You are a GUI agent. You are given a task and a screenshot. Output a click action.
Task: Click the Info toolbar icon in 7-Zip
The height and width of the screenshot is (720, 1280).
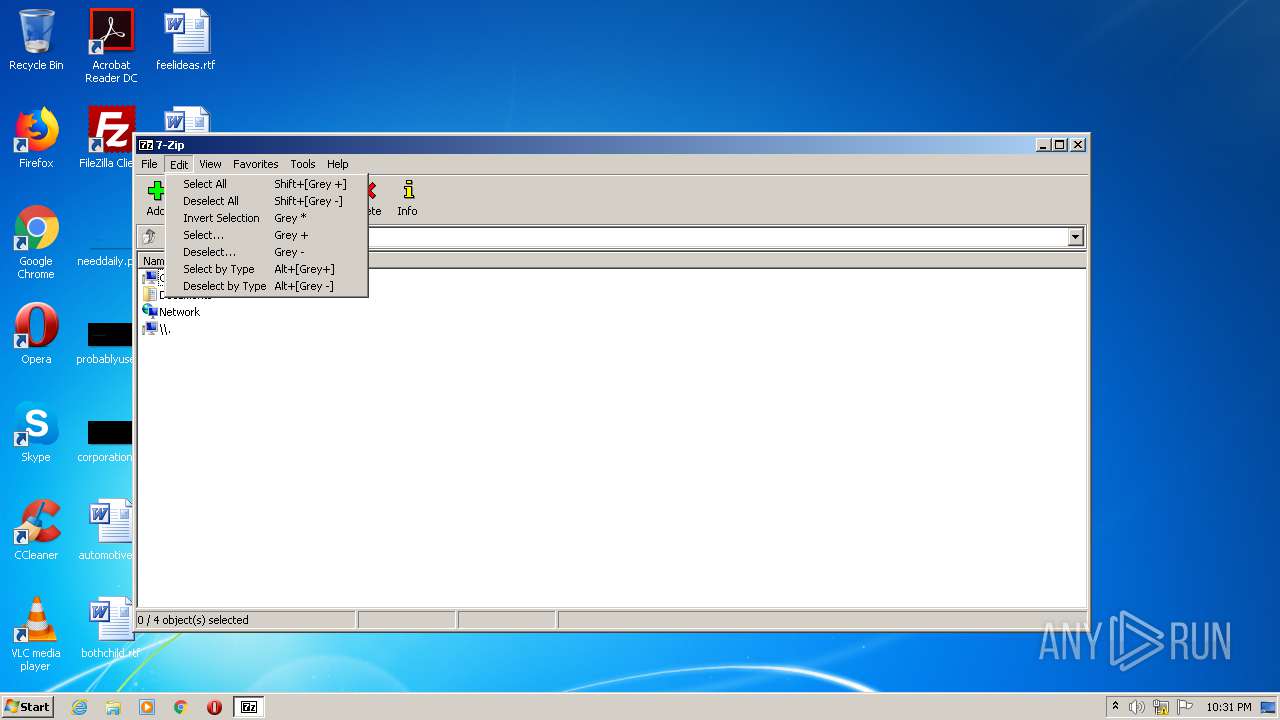click(407, 197)
